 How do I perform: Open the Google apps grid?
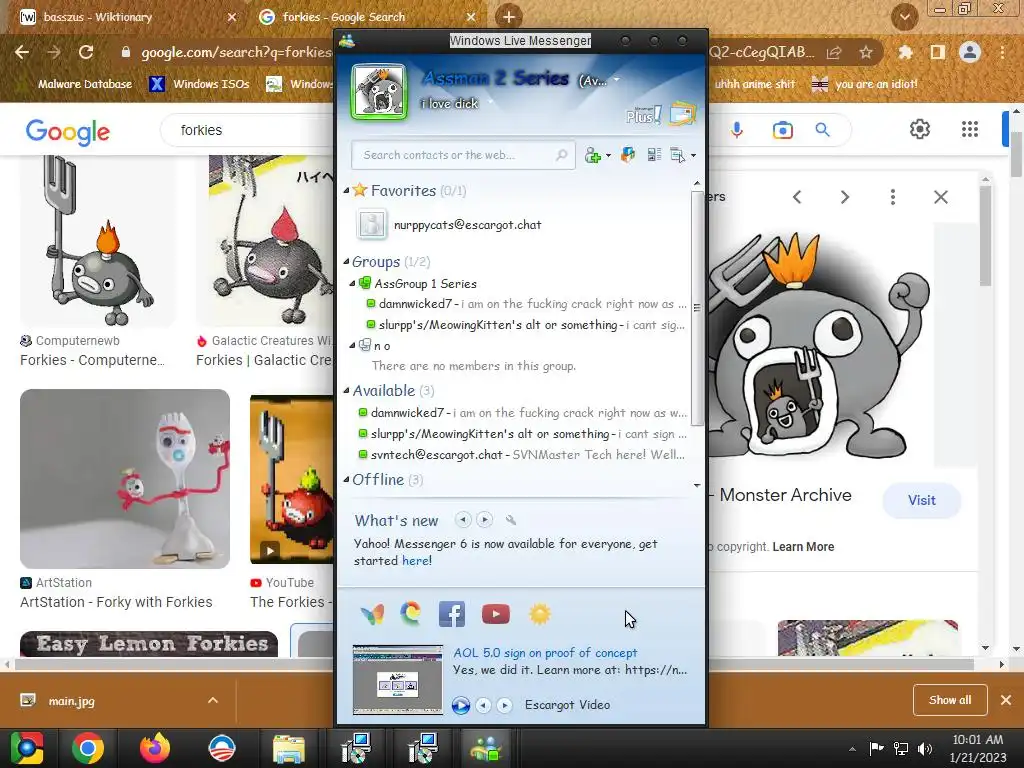970,129
